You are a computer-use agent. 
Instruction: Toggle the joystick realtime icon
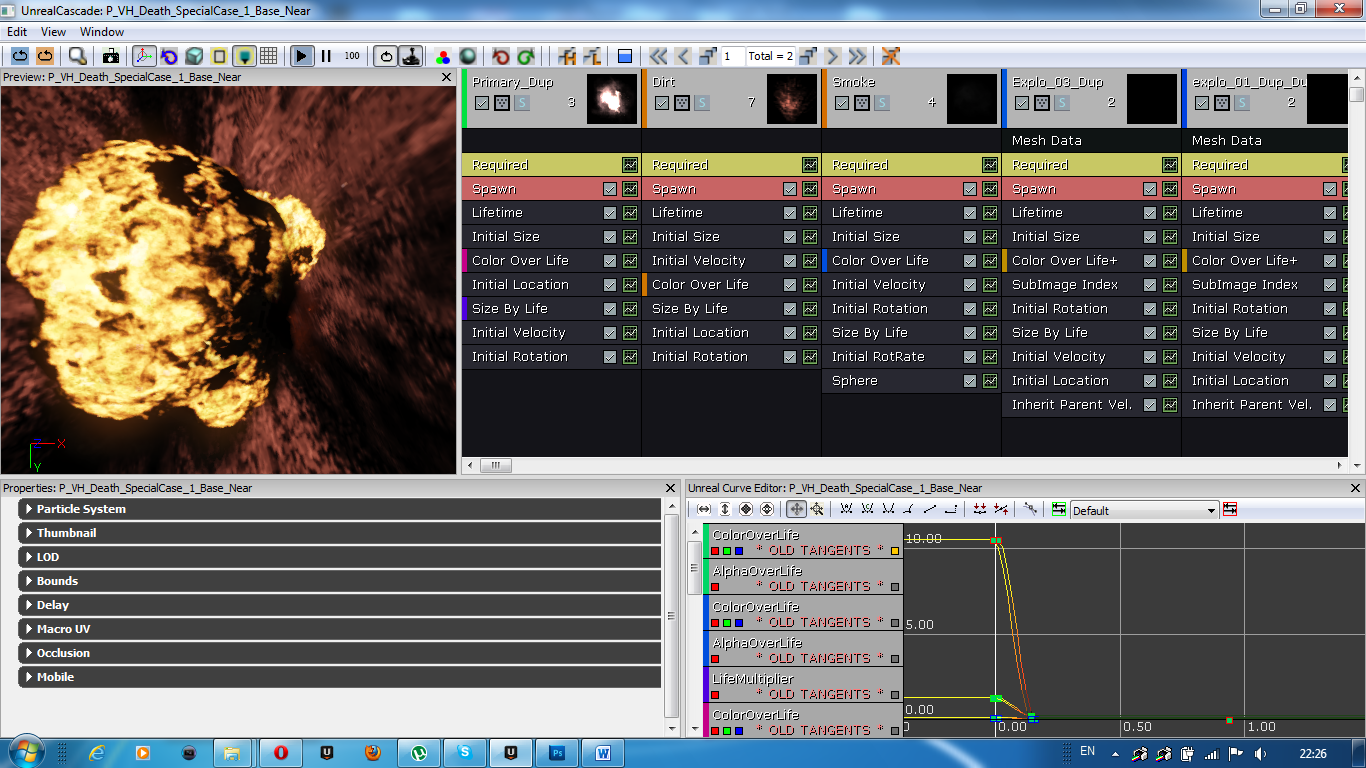coord(410,56)
